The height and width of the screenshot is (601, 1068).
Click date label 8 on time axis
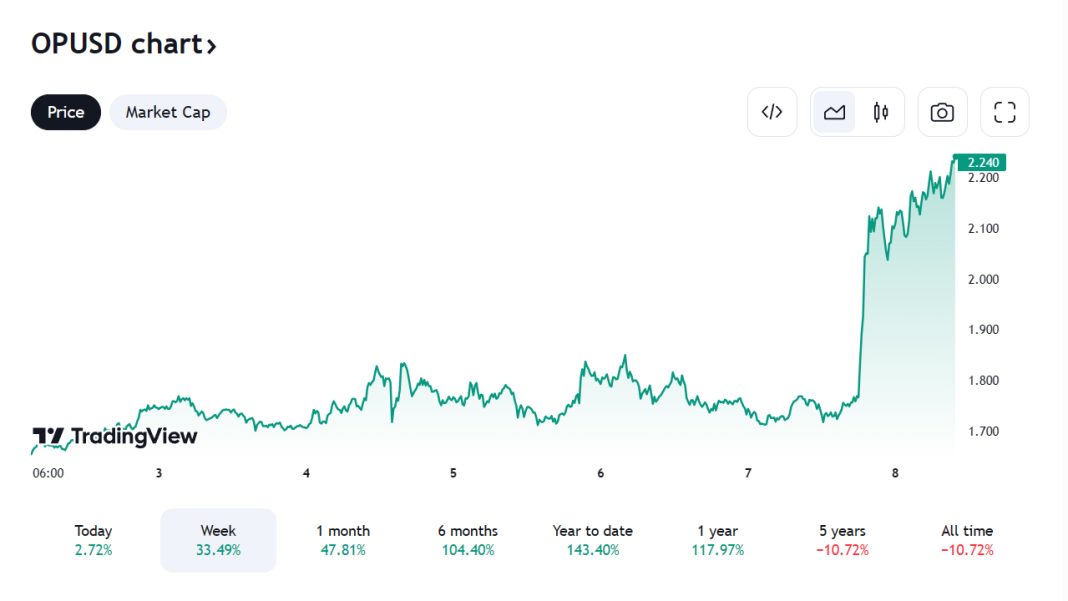click(896, 473)
